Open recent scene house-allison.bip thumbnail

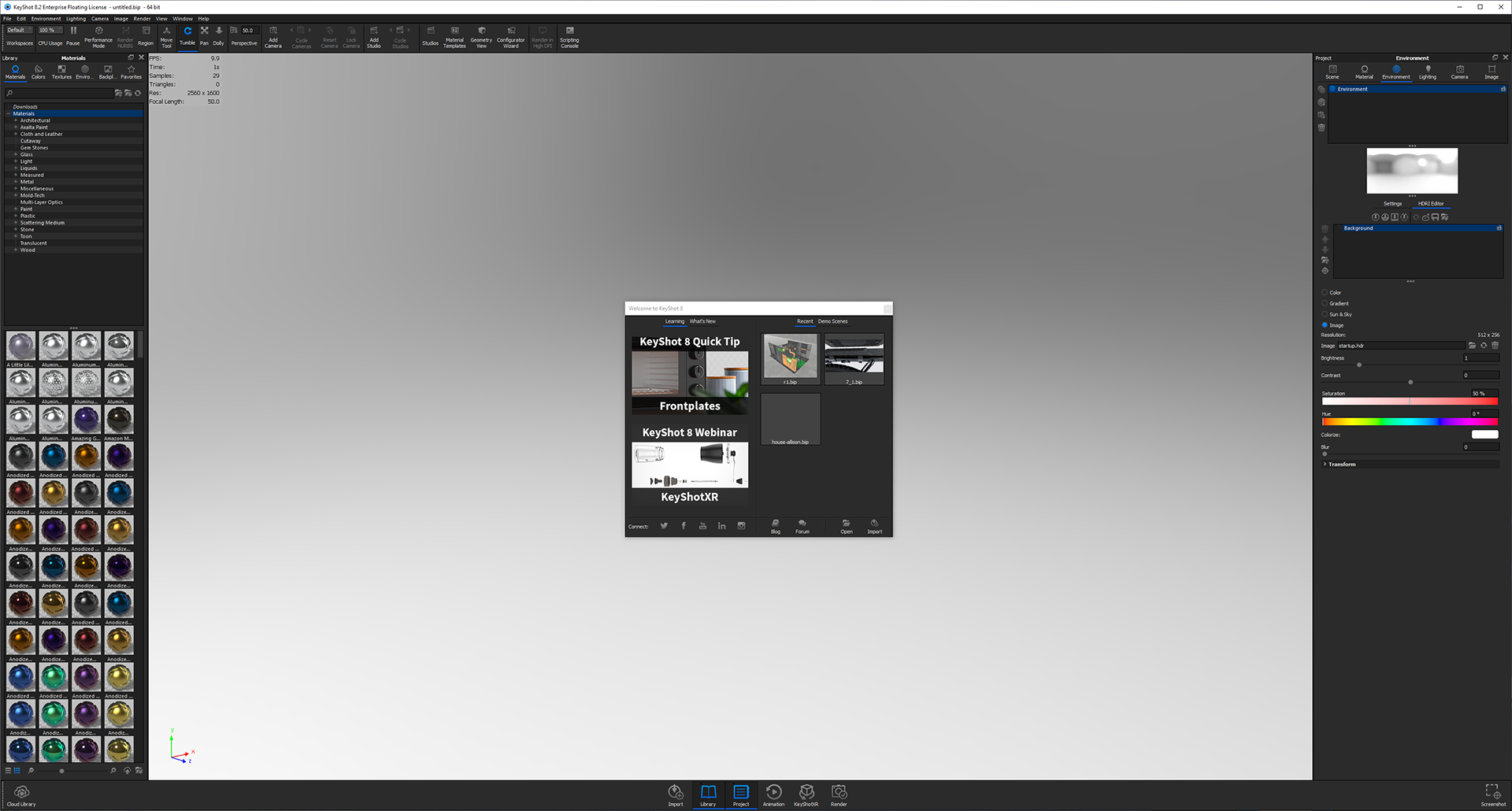point(791,419)
